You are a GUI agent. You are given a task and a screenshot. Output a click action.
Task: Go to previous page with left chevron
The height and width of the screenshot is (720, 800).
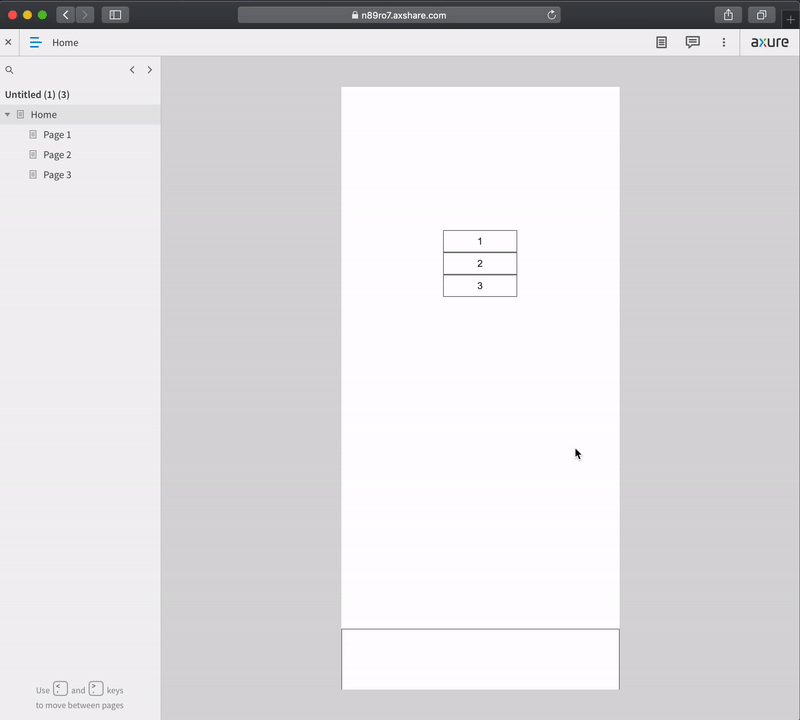pos(132,70)
